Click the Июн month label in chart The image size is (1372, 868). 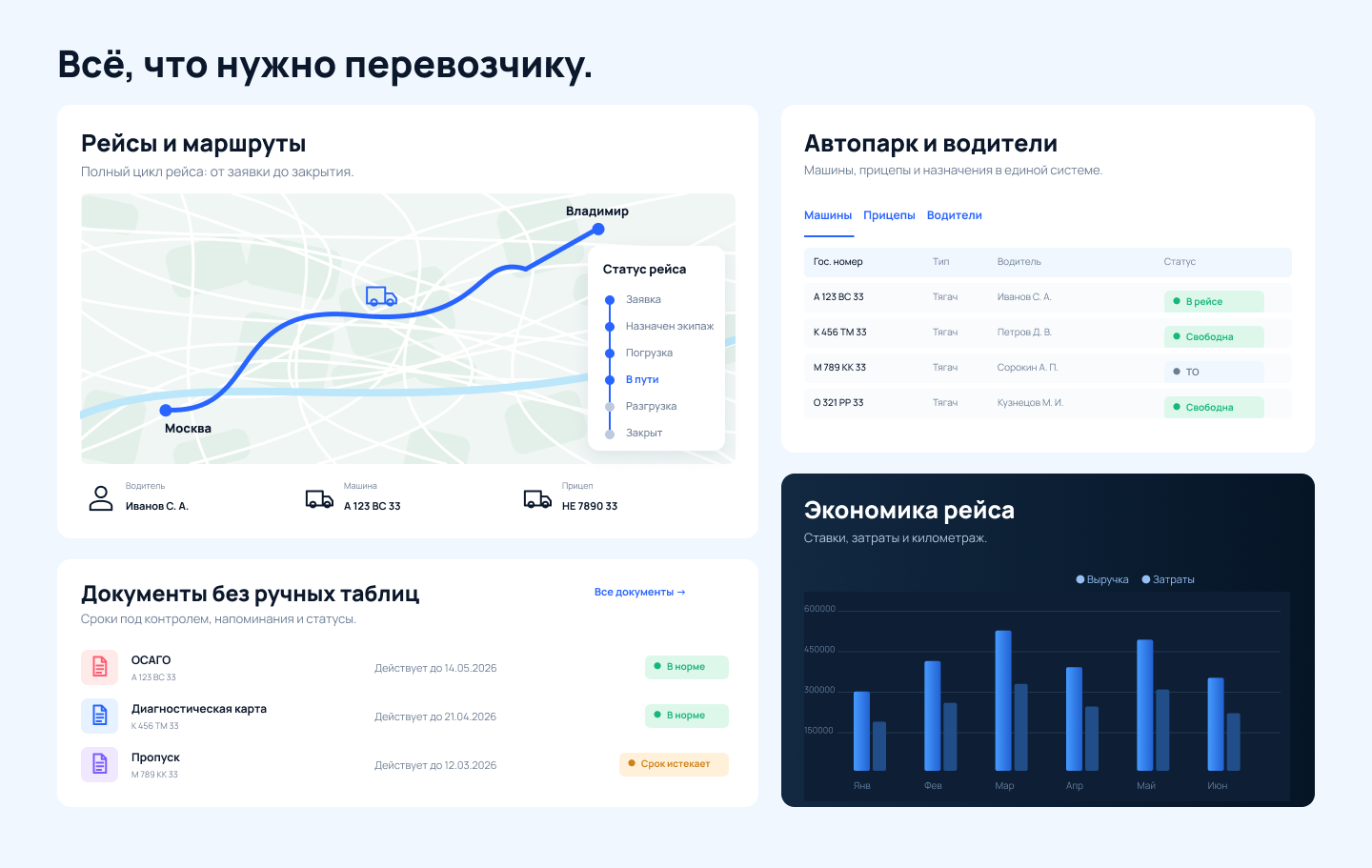(1217, 786)
